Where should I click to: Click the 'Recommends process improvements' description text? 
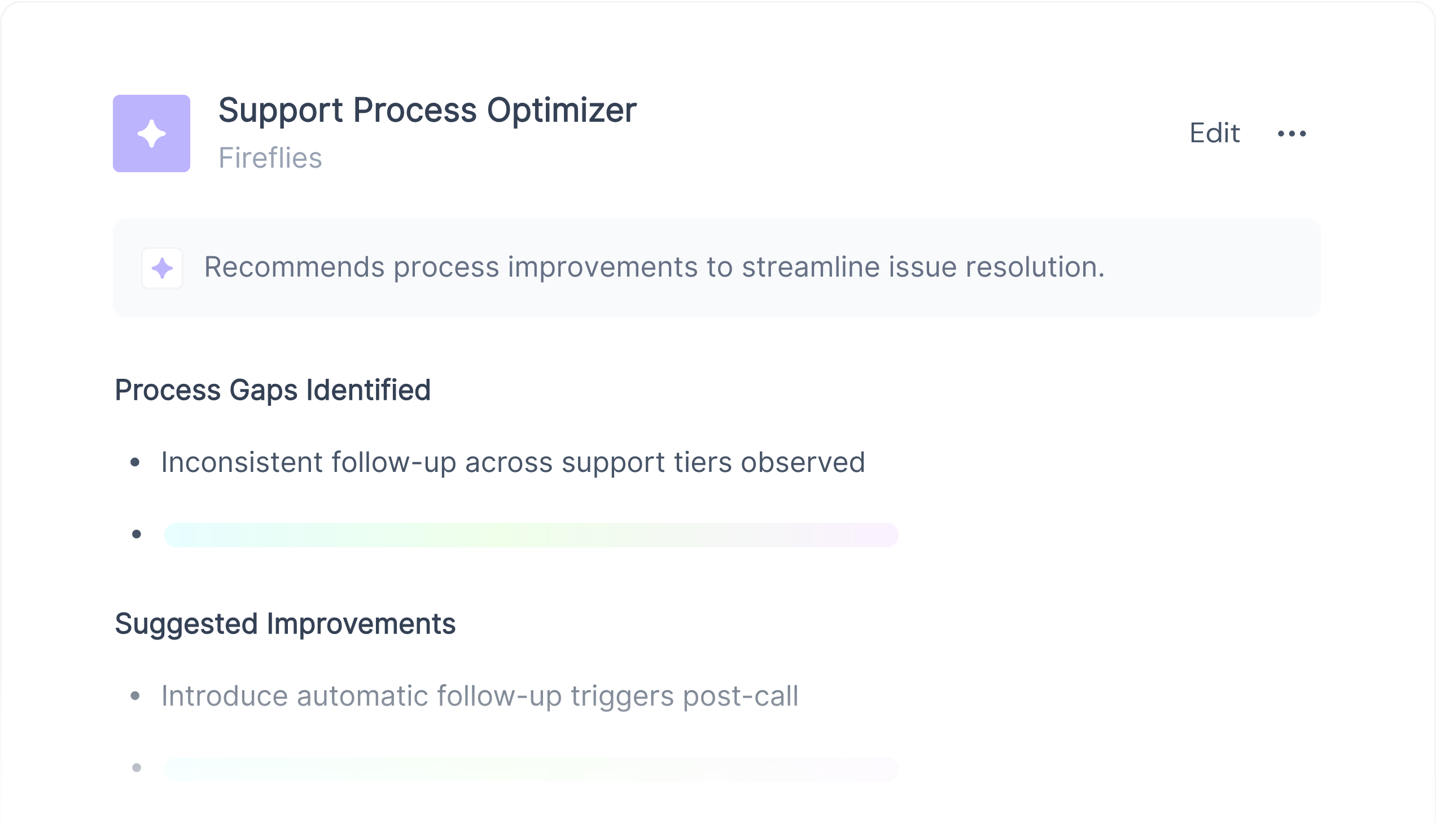point(654,267)
